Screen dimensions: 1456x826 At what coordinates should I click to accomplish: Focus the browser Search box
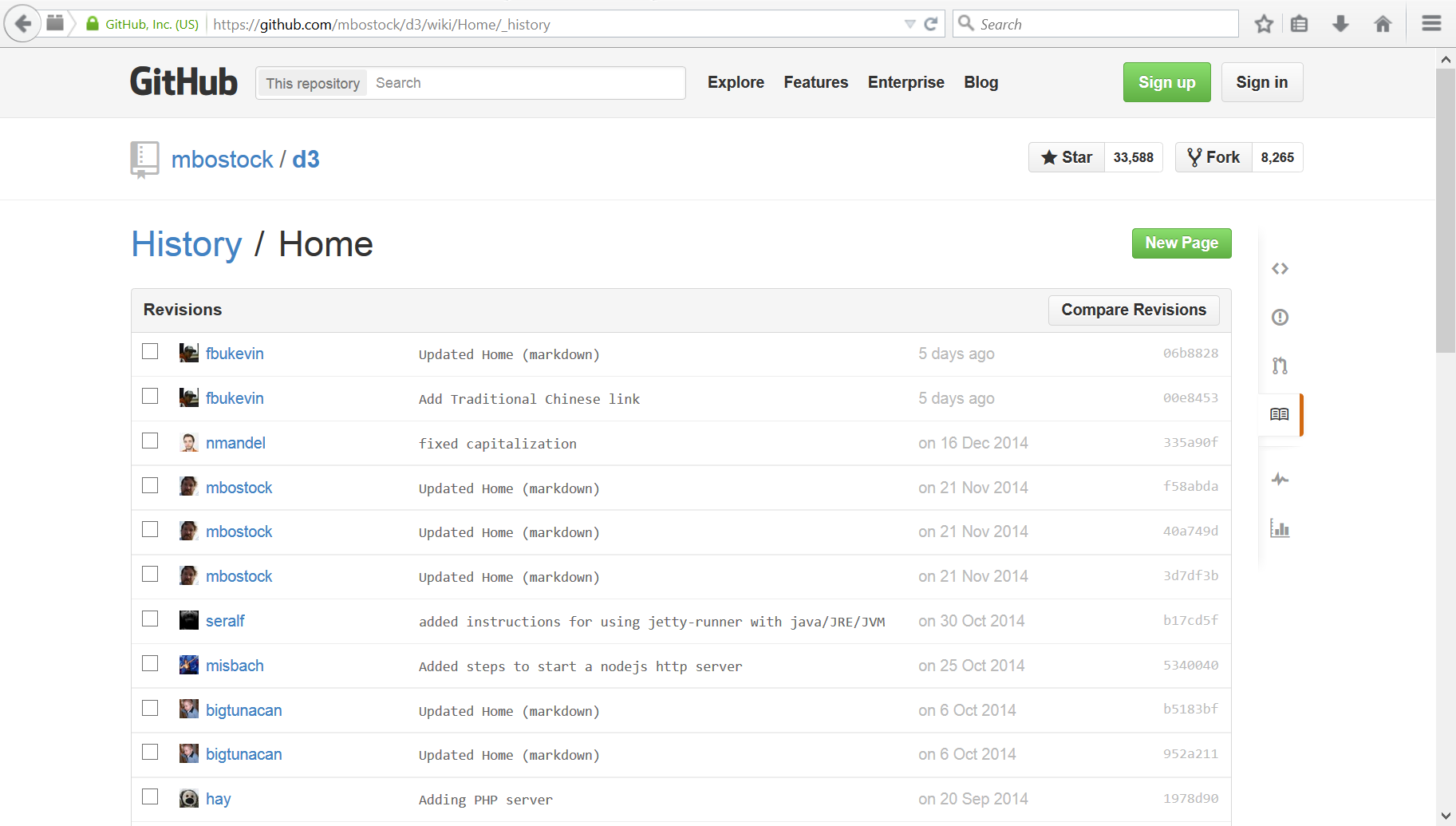click(x=1095, y=24)
